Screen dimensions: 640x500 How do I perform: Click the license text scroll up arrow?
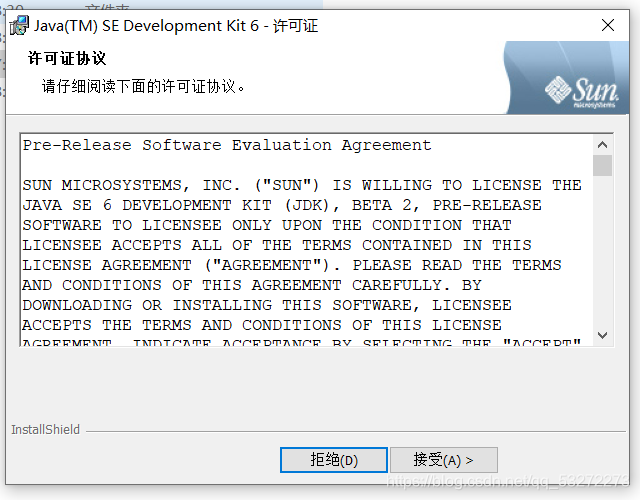pos(602,145)
